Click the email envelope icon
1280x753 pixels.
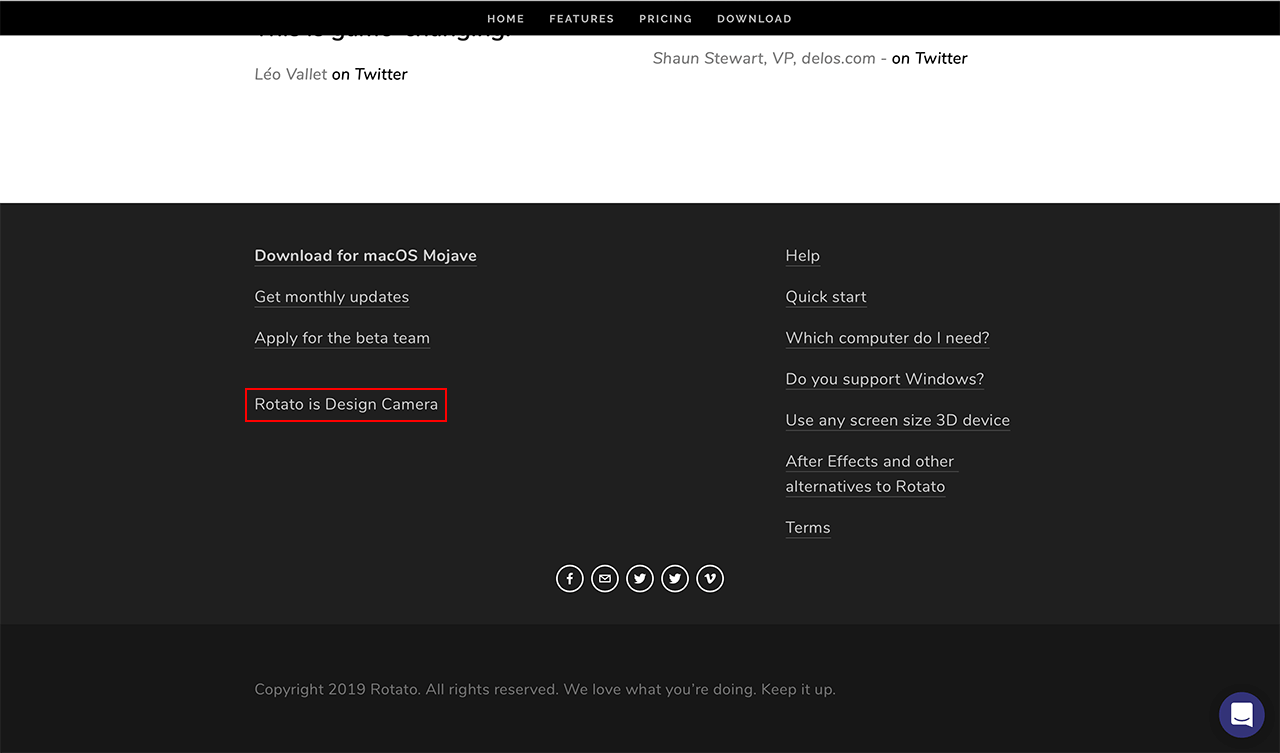pos(604,579)
